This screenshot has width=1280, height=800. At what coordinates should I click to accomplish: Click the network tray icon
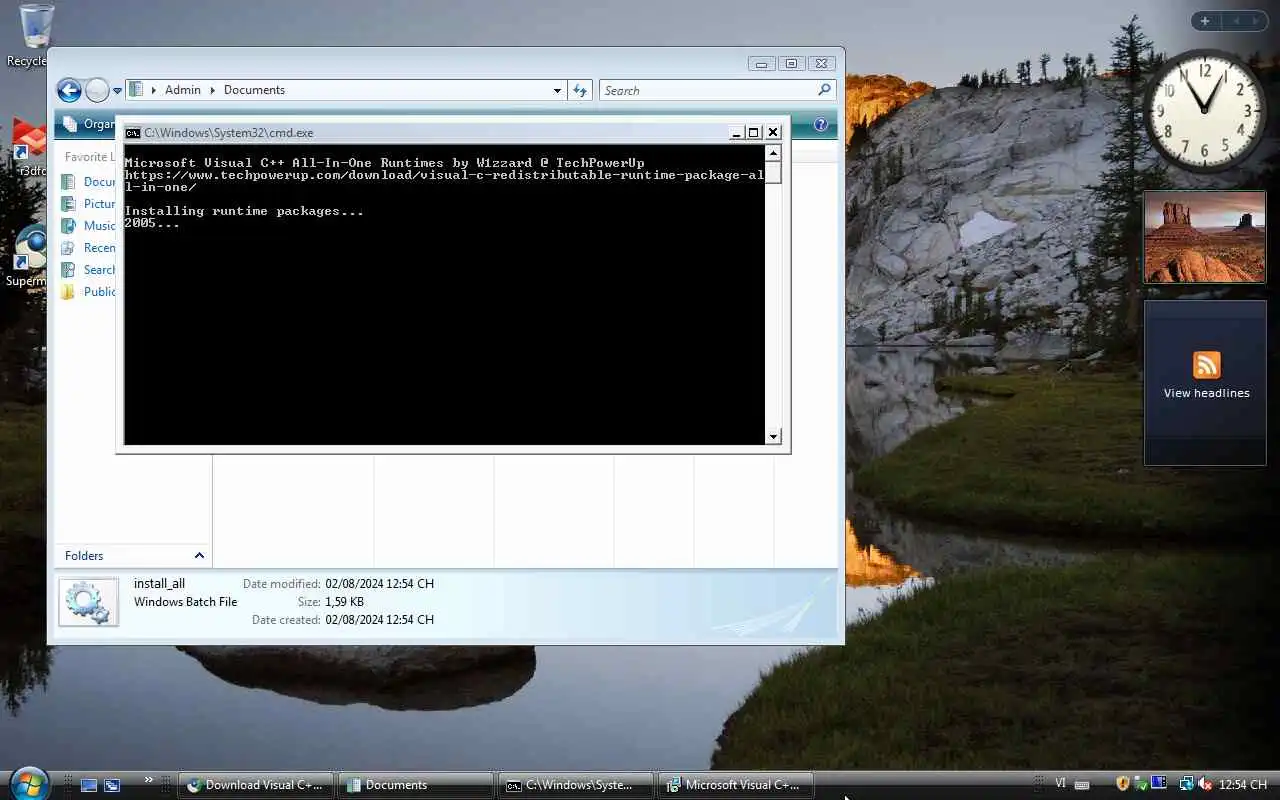[x=1186, y=784]
